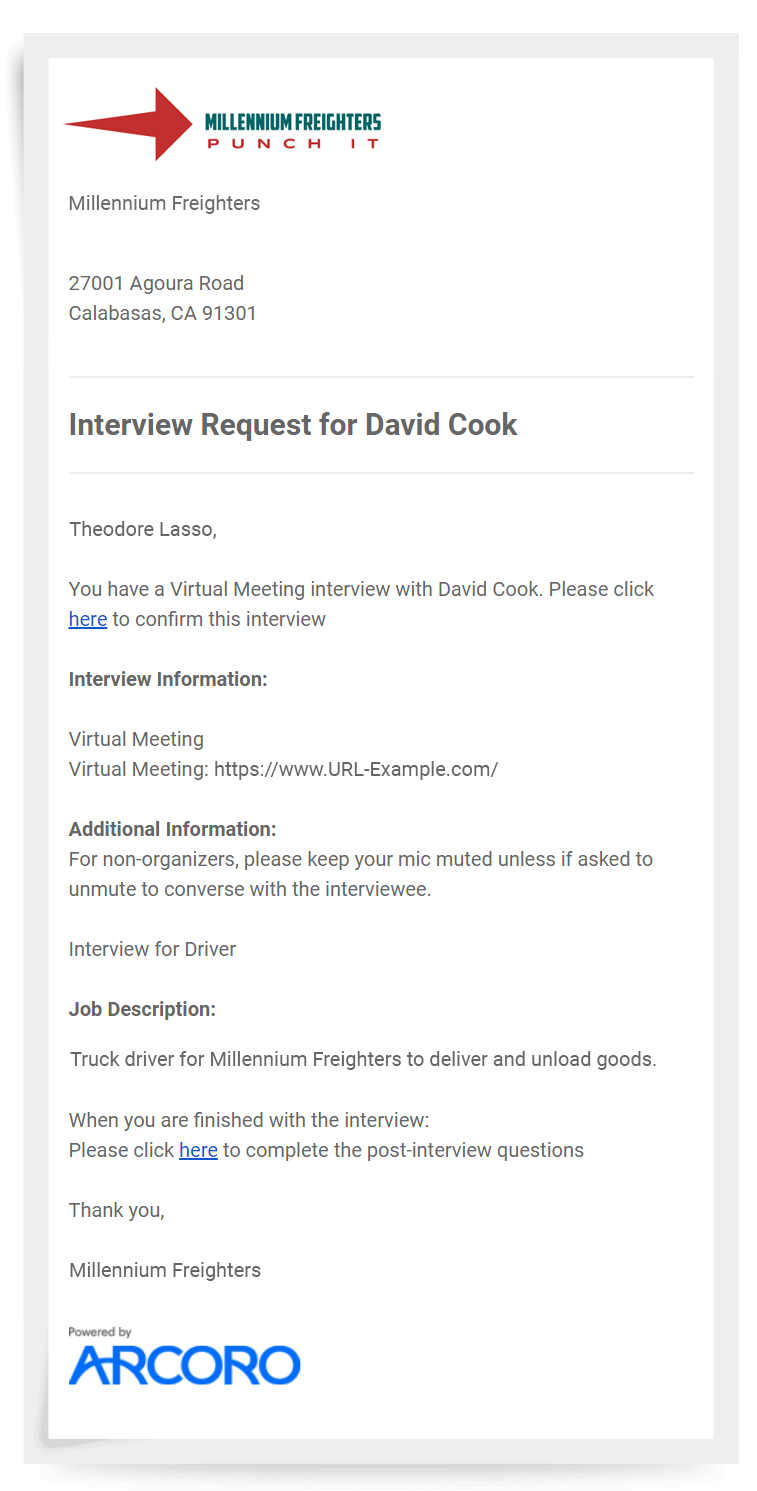
Task: Click the 'Thank you,' closing line
Action: point(116,1210)
